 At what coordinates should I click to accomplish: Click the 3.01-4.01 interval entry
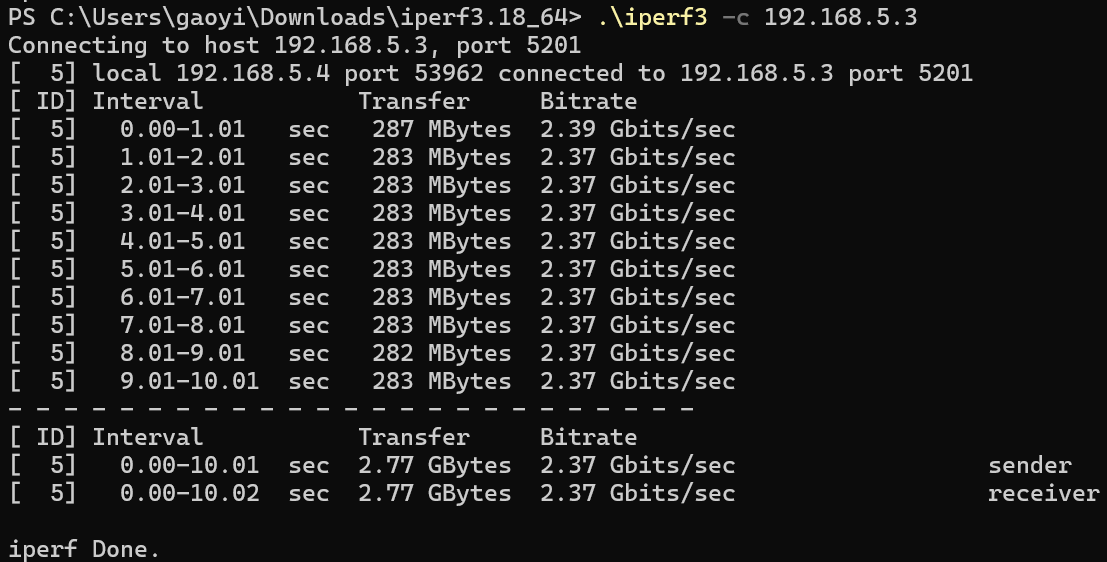point(182,213)
